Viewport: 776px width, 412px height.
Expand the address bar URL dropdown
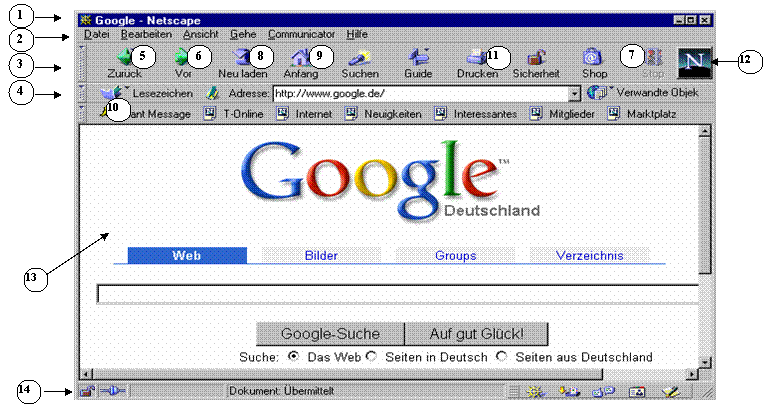(574, 93)
